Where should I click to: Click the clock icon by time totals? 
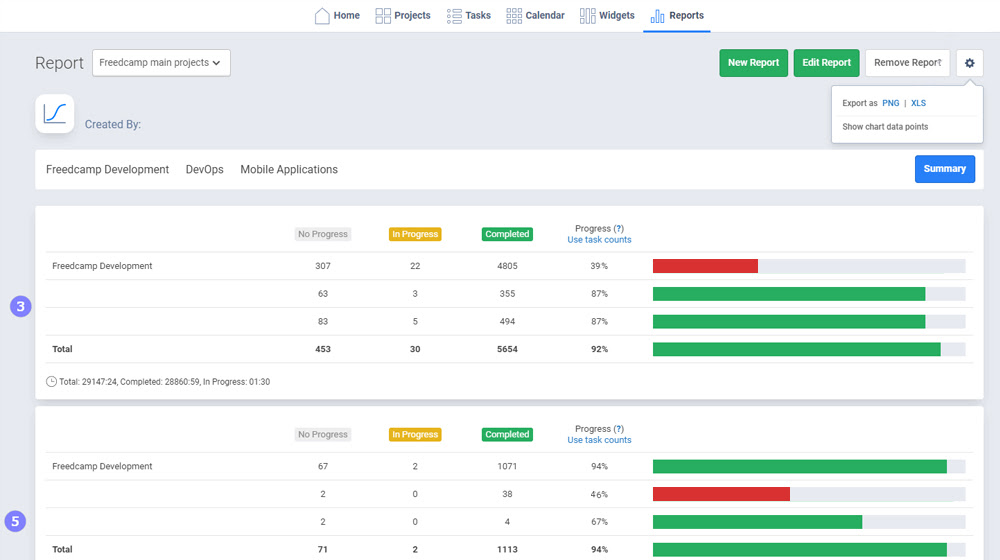(51, 381)
